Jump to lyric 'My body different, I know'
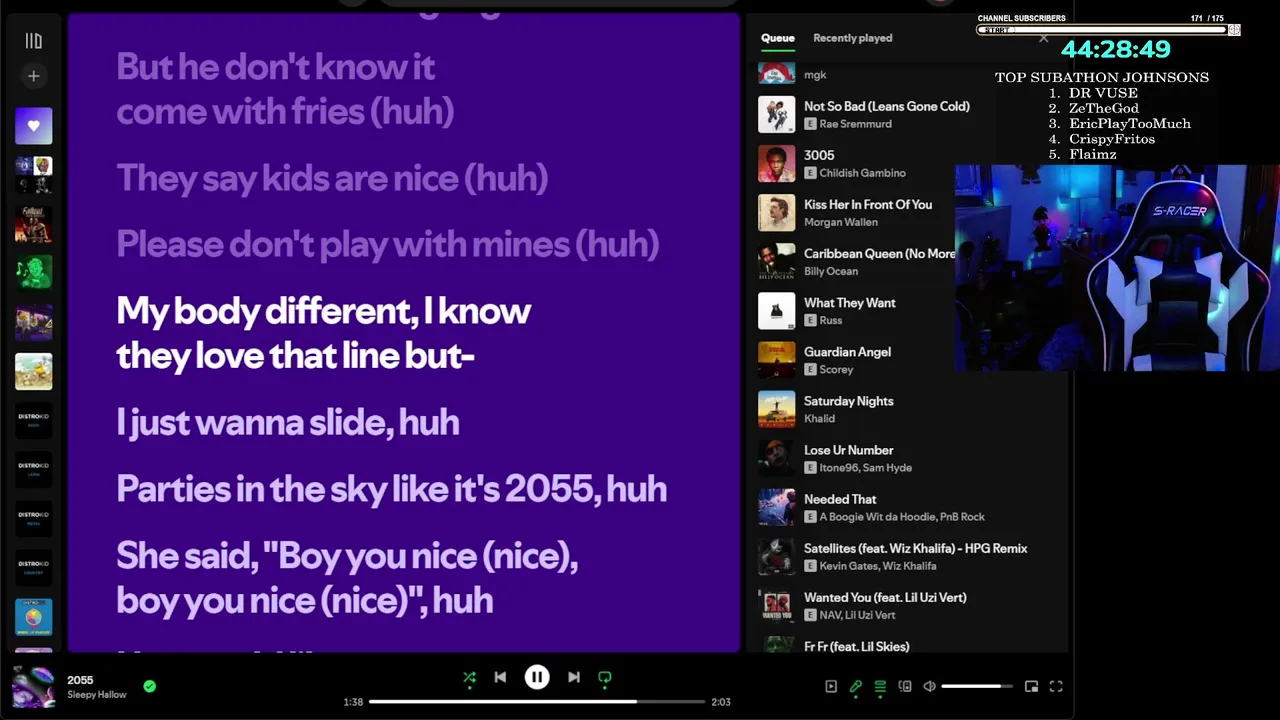Screen dimensions: 1280x720 pyautogui.click(x=323, y=333)
